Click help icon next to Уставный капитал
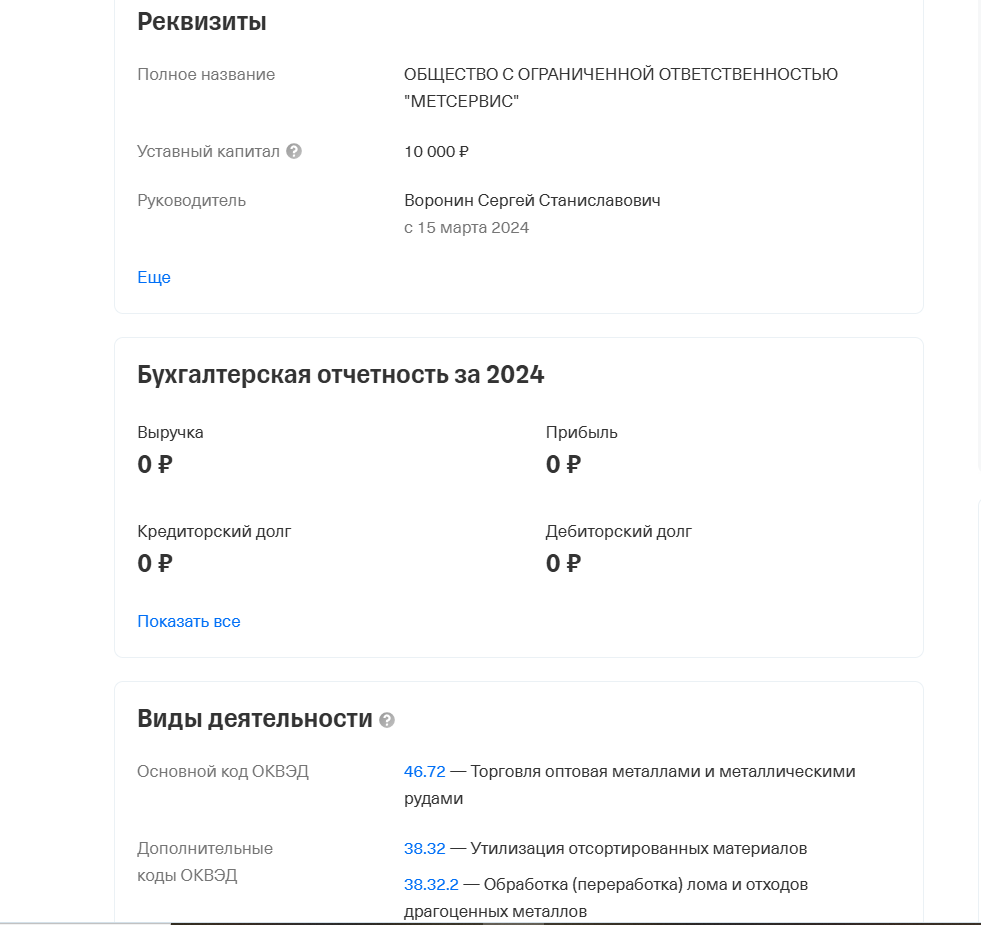The width and height of the screenshot is (981, 925). pyautogui.click(x=294, y=152)
